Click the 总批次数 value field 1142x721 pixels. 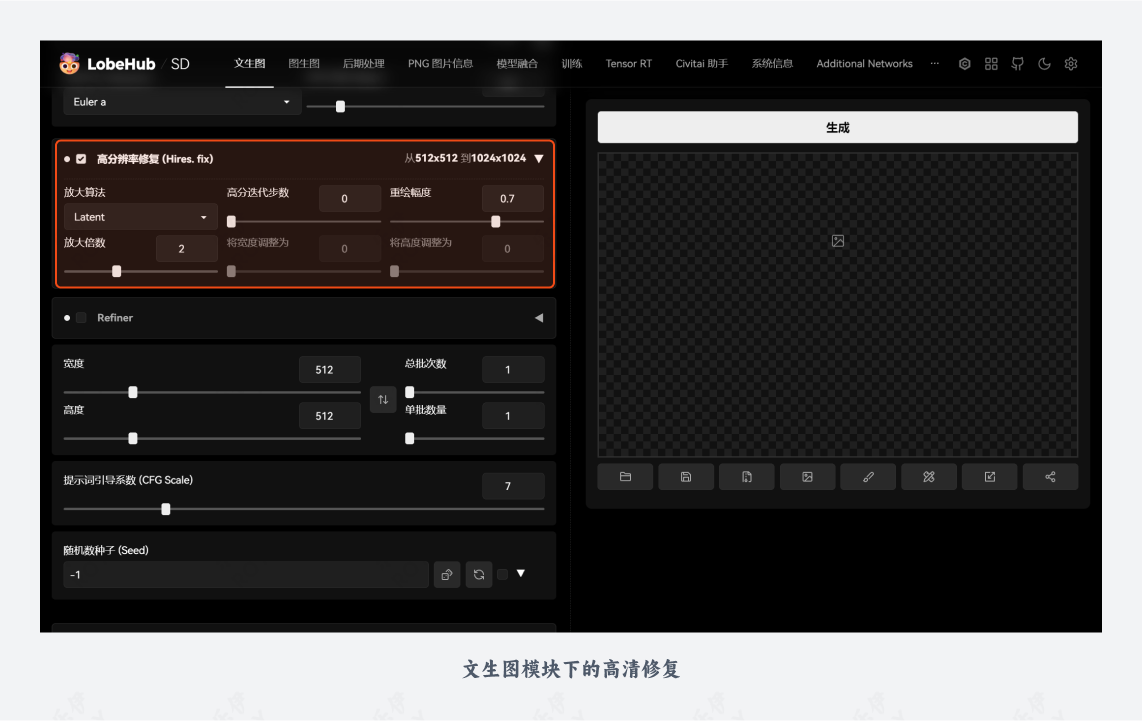513,369
